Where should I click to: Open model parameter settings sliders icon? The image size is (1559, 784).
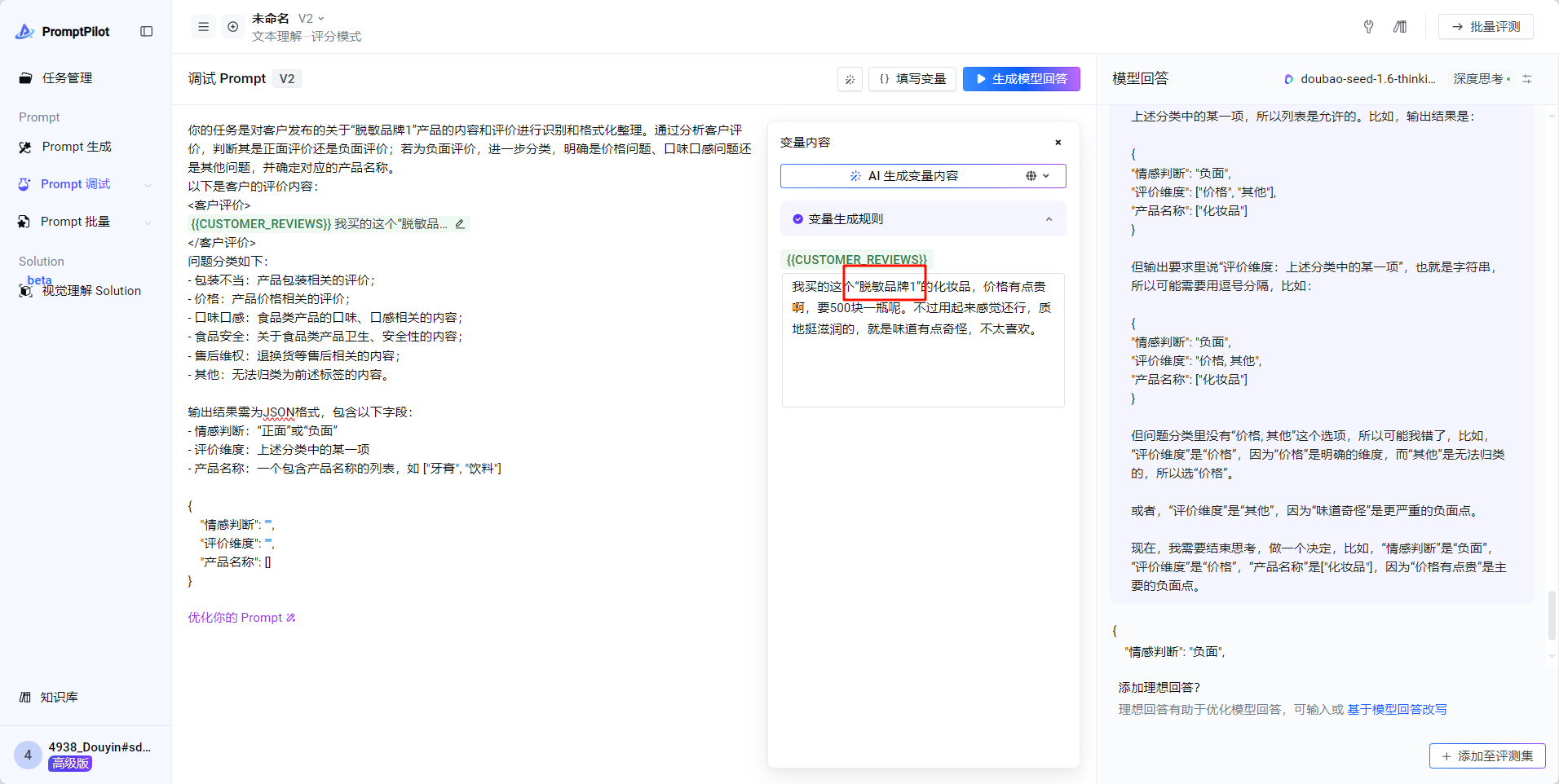[x=1527, y=79]
